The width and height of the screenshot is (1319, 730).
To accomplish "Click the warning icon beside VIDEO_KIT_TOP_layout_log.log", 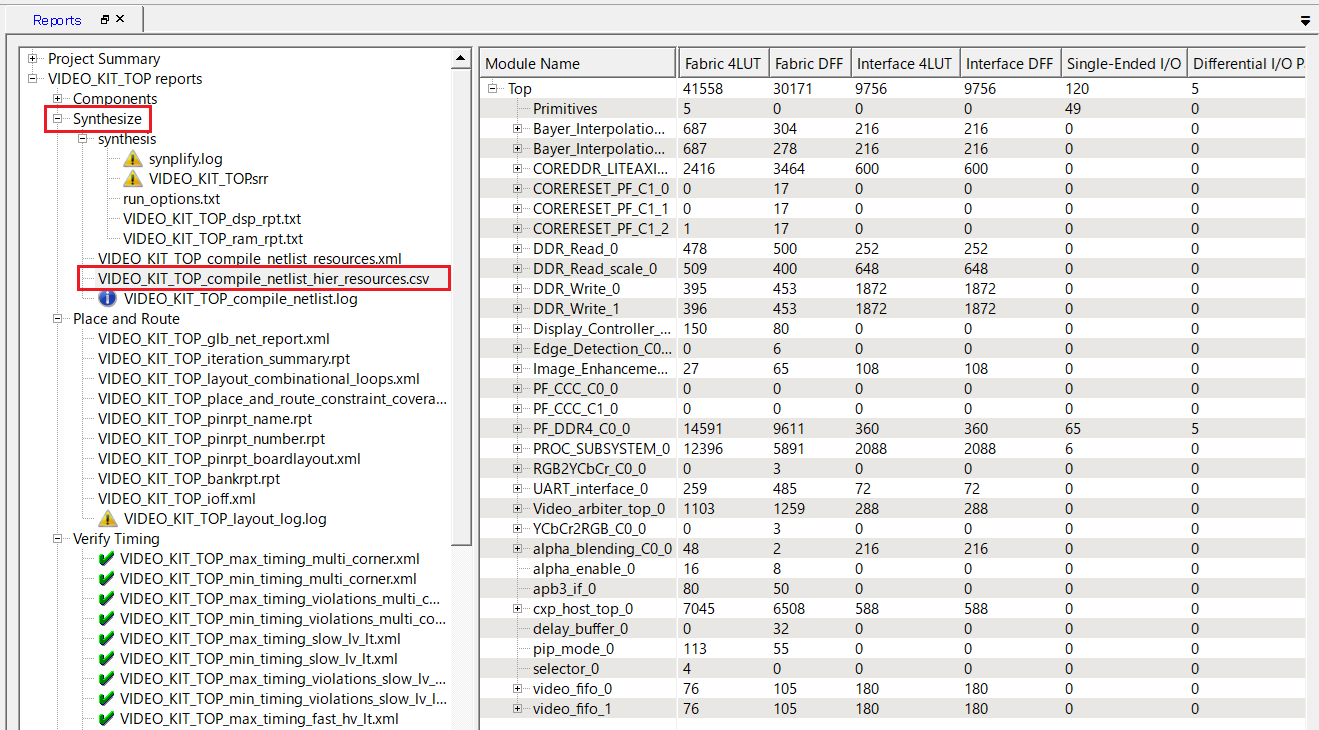I will 108,519.
